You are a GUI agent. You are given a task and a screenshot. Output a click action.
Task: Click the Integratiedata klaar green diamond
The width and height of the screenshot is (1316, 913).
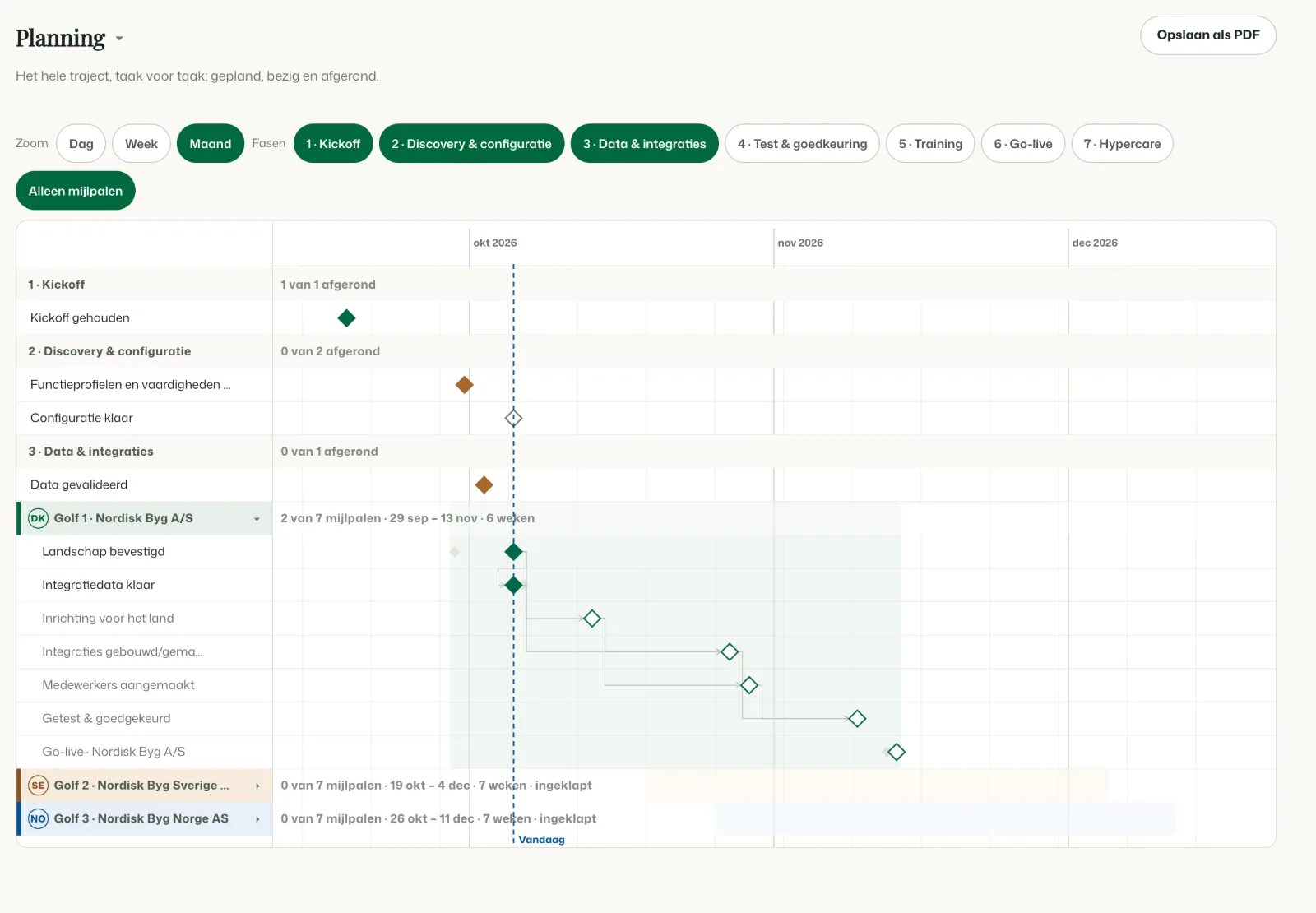tap(514, 586)
